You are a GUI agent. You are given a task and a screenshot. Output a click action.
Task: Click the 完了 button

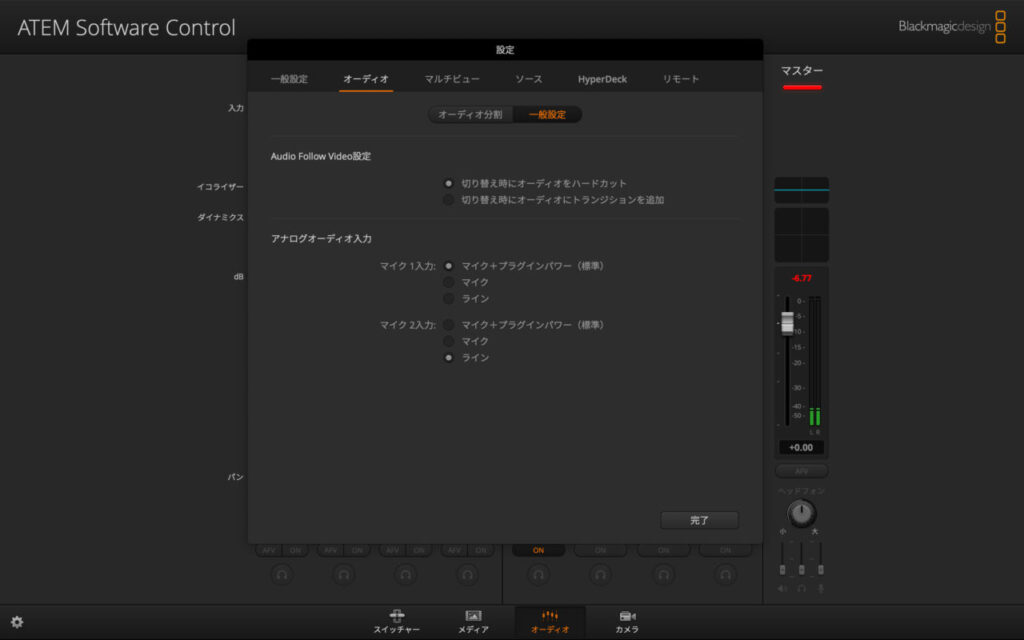[699, 520]
